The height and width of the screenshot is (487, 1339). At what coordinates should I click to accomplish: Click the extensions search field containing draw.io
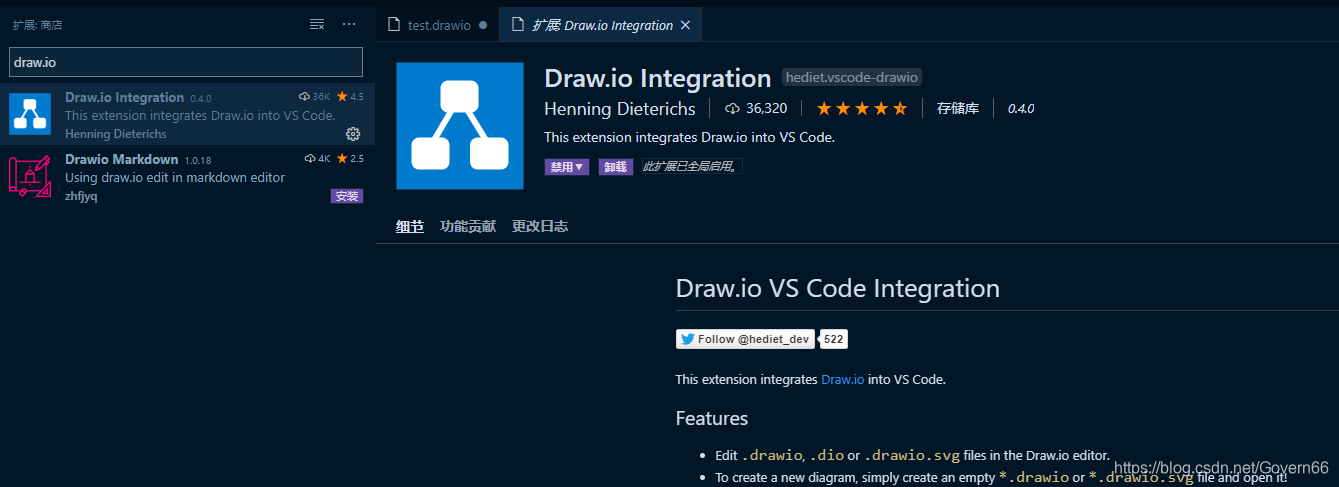[x=186, y=62]
